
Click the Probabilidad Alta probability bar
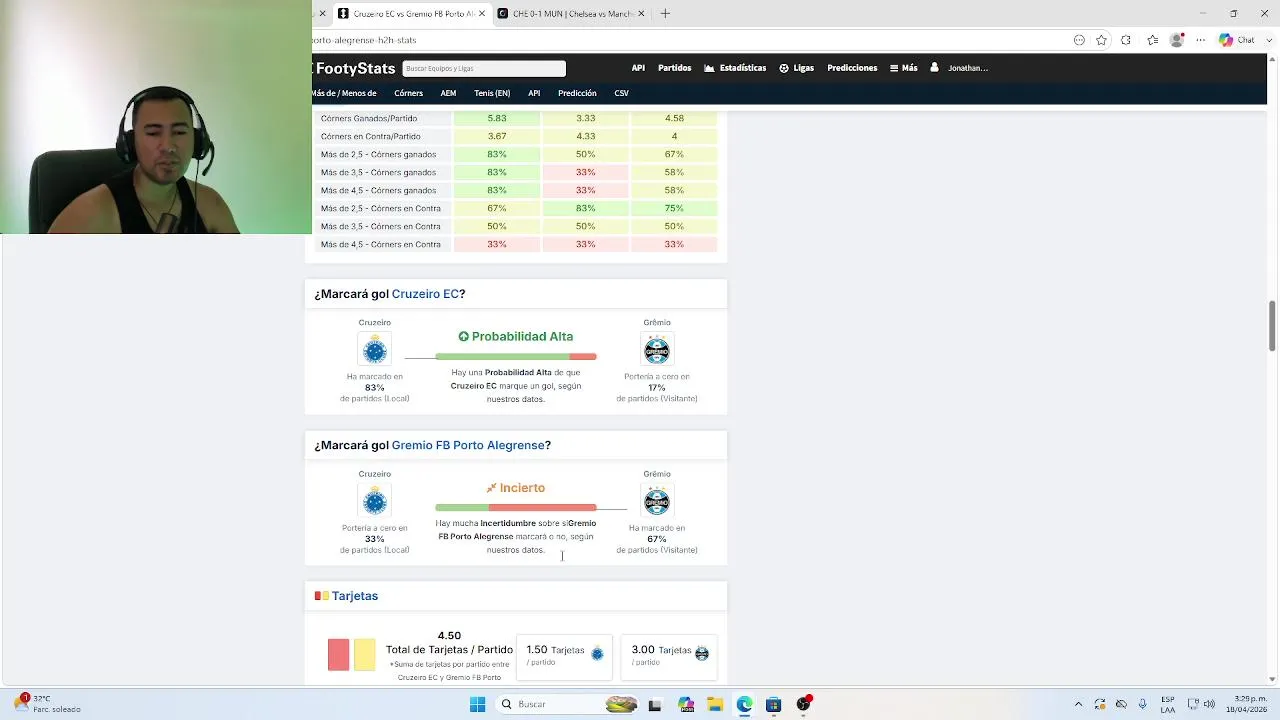(x=516, y=357)
